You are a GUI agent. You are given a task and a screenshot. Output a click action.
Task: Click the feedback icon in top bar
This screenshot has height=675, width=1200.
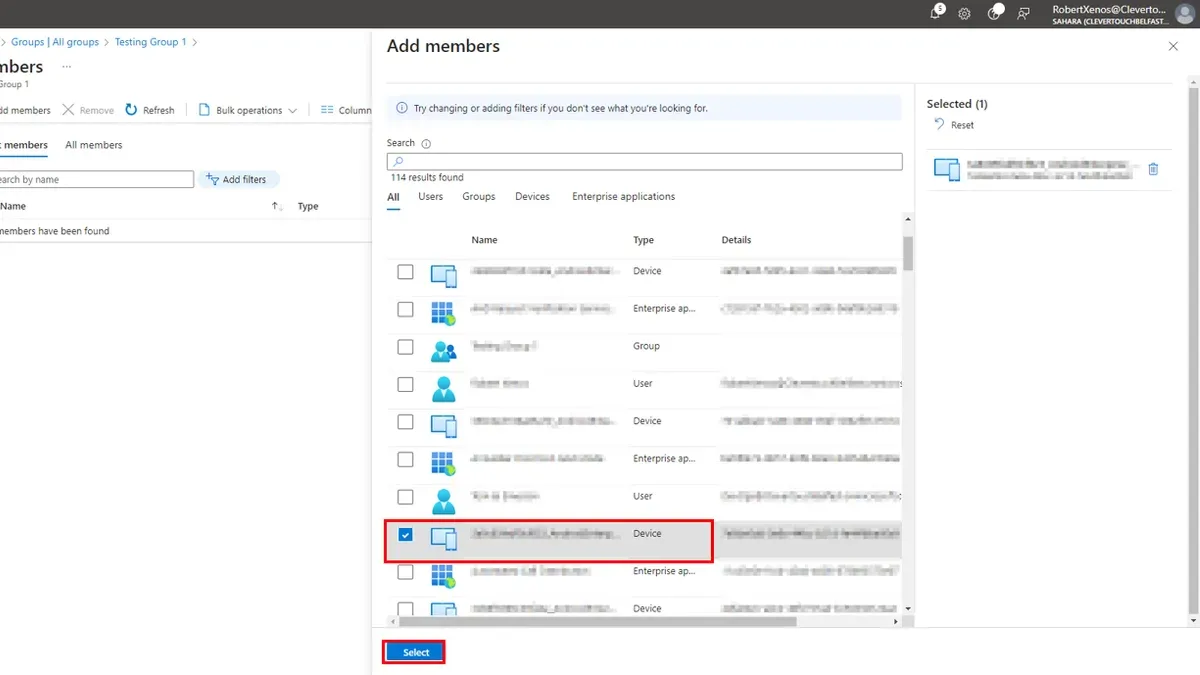1023,13
